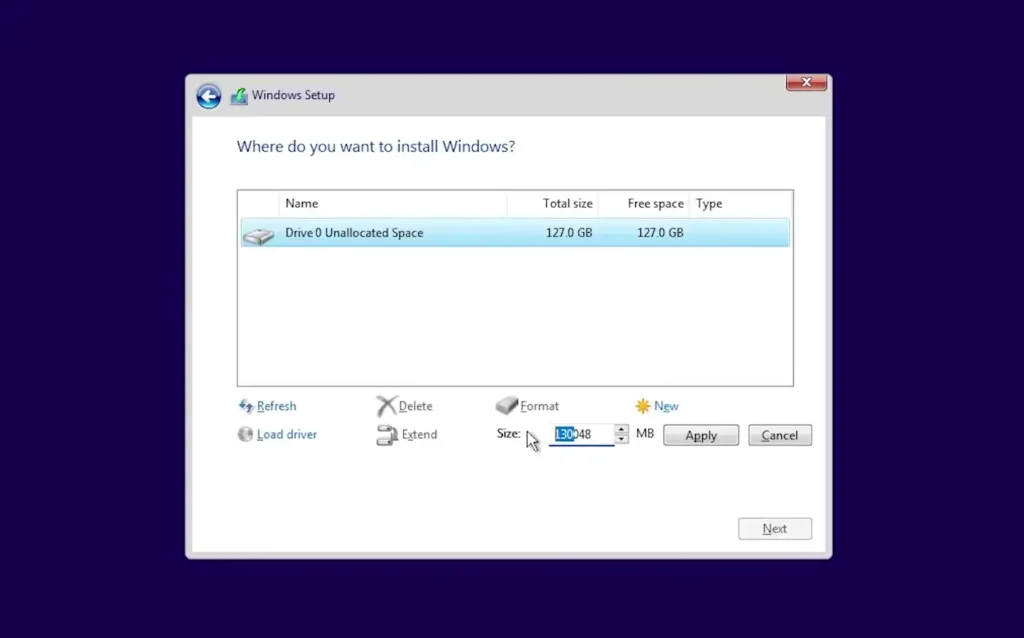The width and height of the screenshot is (1024, 638).
Task: Click the back navigation arrow
Action: pyautogui.click(x=208, y=96)
